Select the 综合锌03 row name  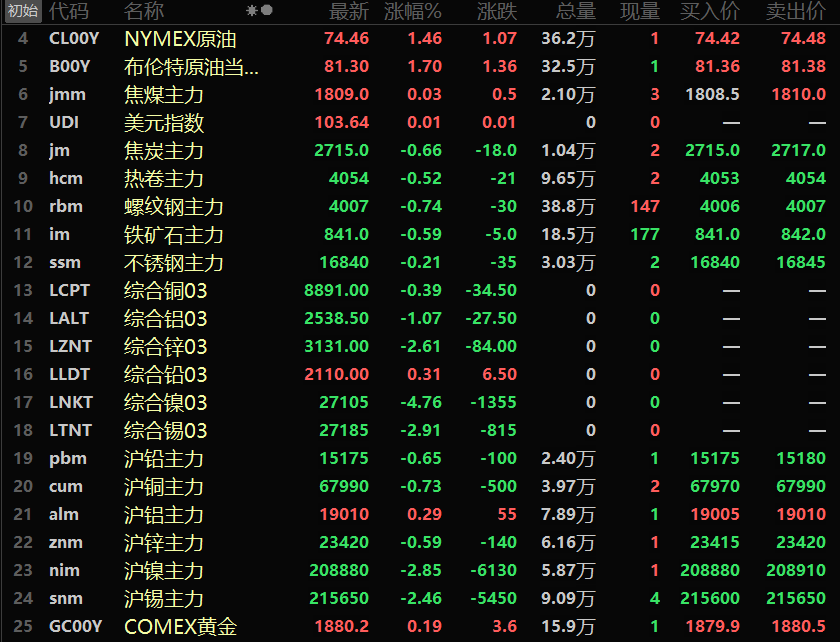click(x=166, y=346)
